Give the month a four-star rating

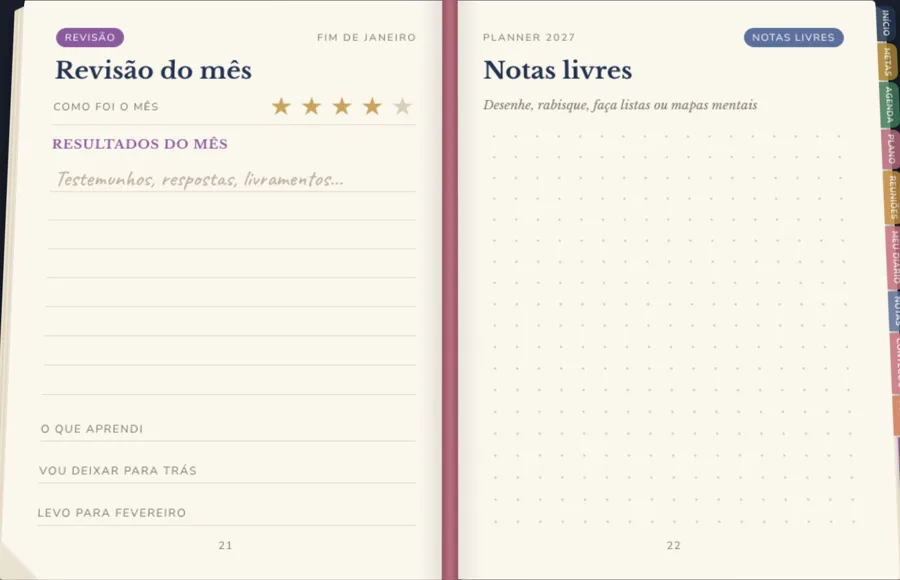click(373, 106)
